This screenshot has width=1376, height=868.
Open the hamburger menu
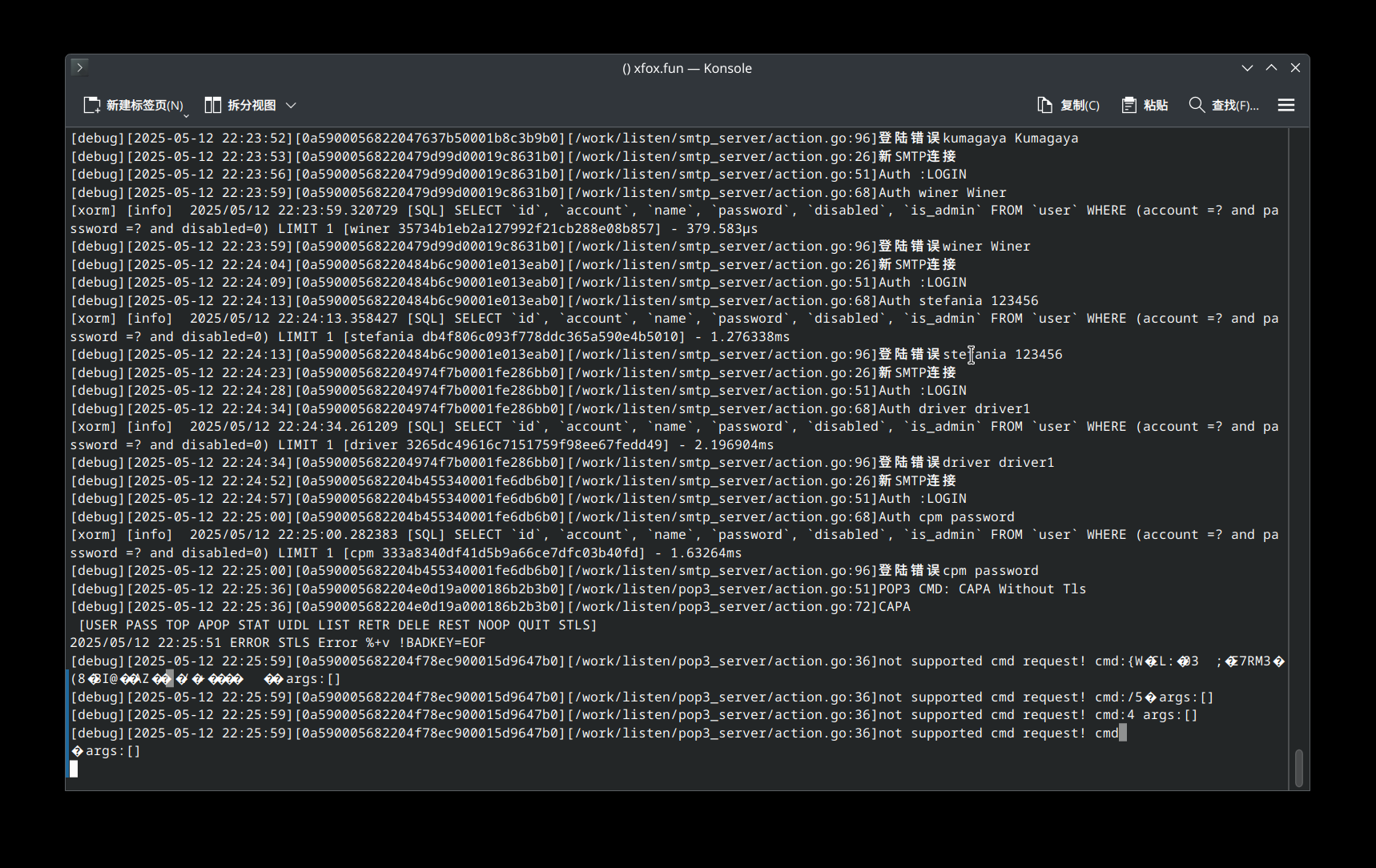pyautogui.click(x=1286, y=105)
